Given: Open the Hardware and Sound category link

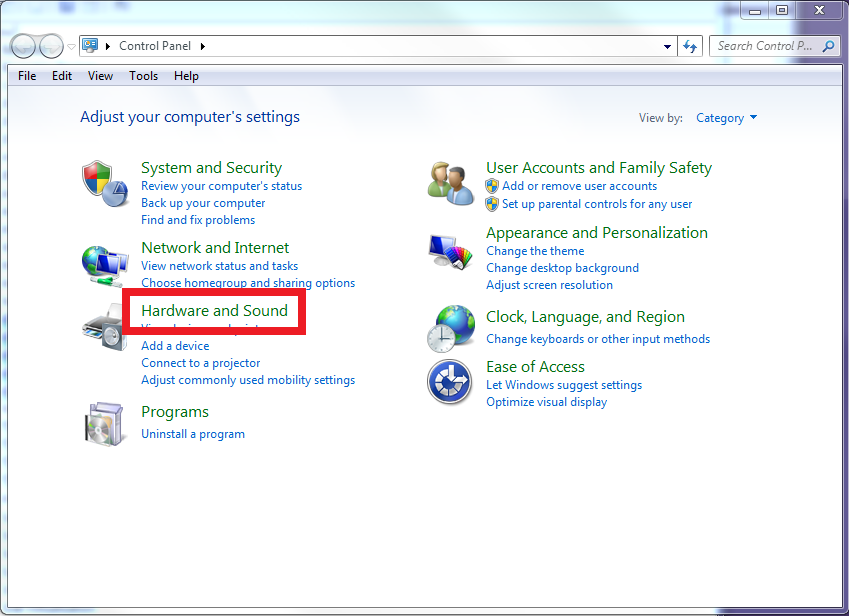Looking at the screenshot, I should 214,311.
